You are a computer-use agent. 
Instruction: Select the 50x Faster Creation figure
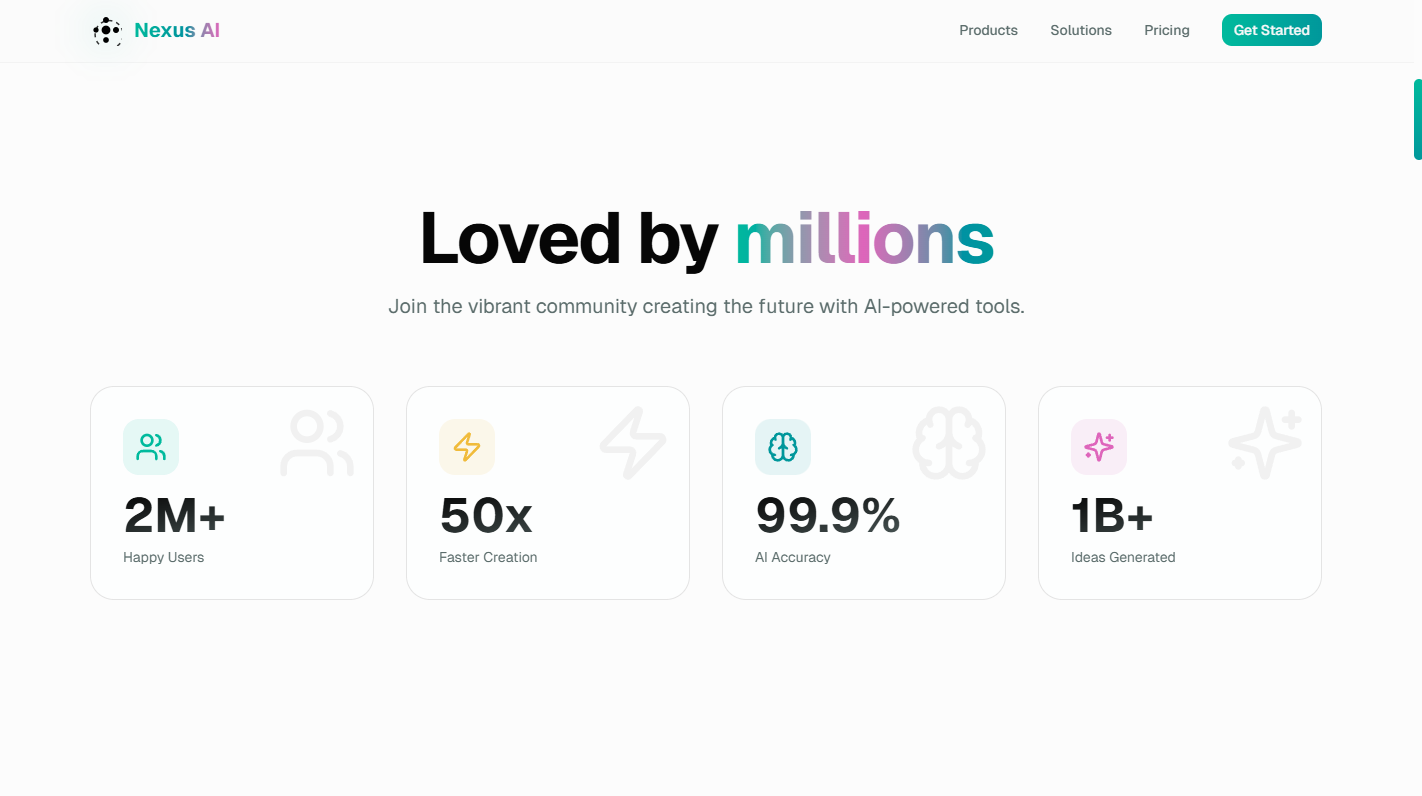tap(486, 516)
